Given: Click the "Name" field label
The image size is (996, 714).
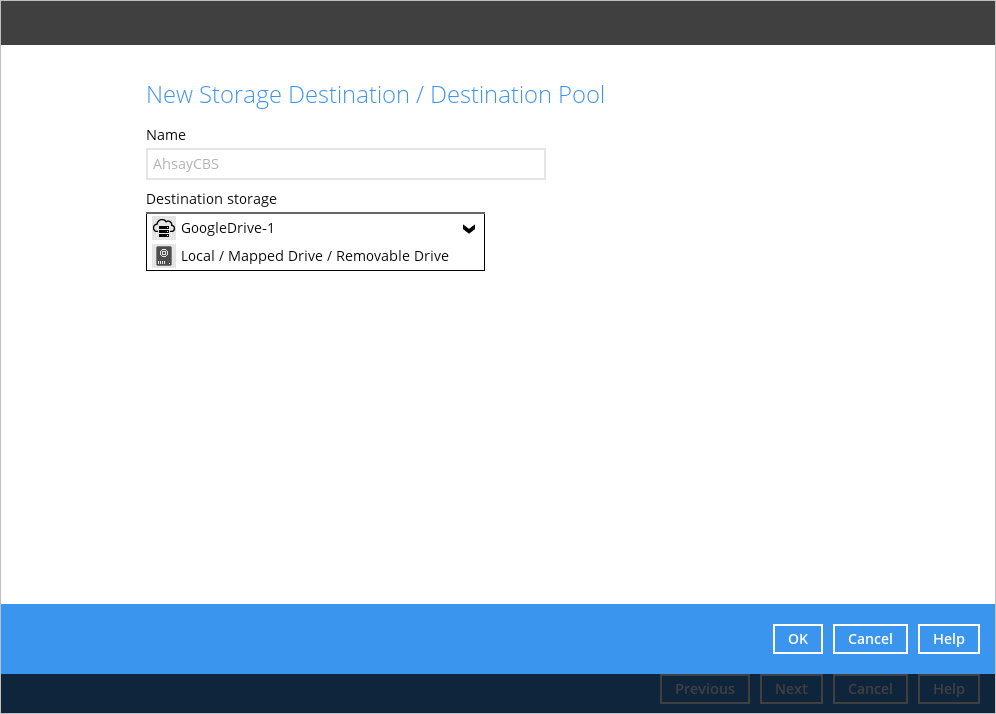Looking at the screenshot, I should 166,135.
